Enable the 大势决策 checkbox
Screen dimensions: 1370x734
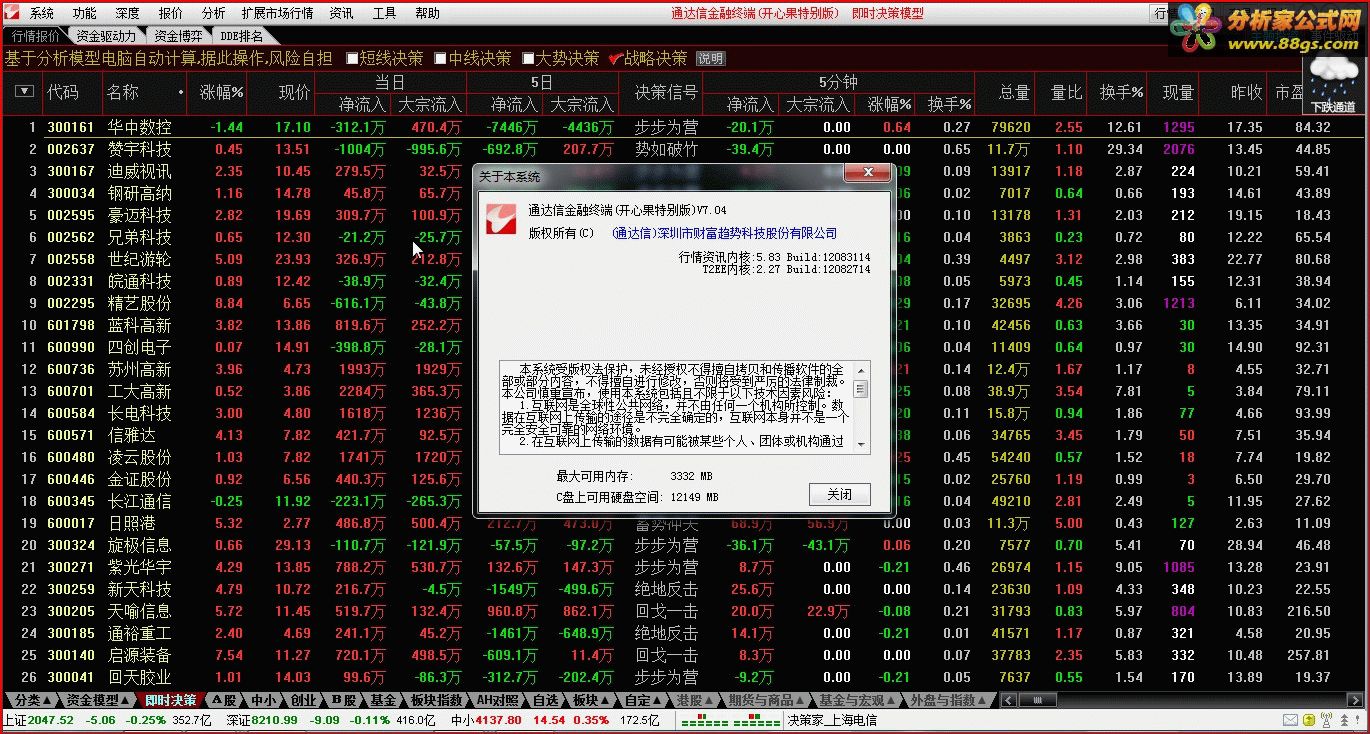click(x=528, y=59)
